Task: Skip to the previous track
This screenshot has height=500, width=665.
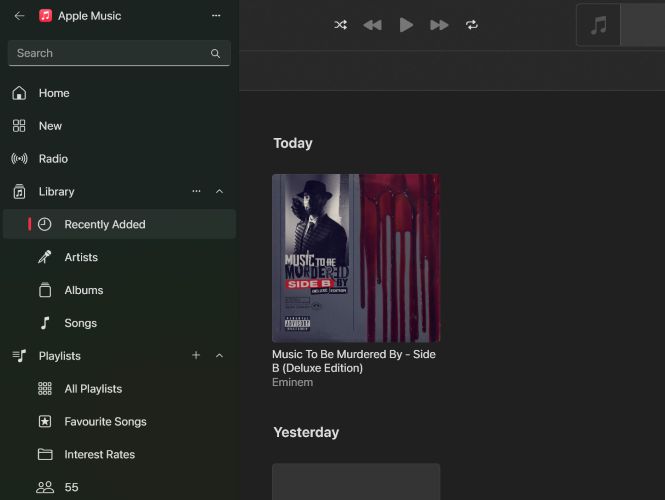Action: (x=373, y=25)
